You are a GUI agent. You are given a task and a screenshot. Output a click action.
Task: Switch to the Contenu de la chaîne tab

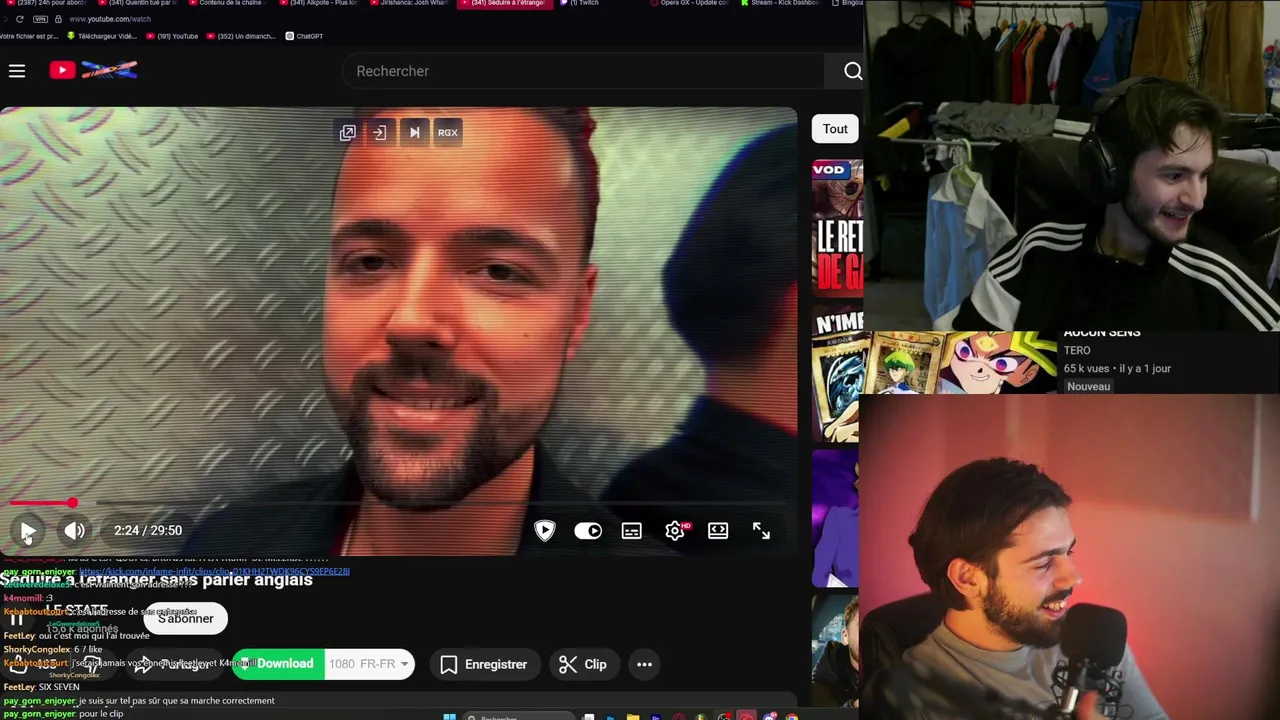pyautogui.click(x=227, y=3)
